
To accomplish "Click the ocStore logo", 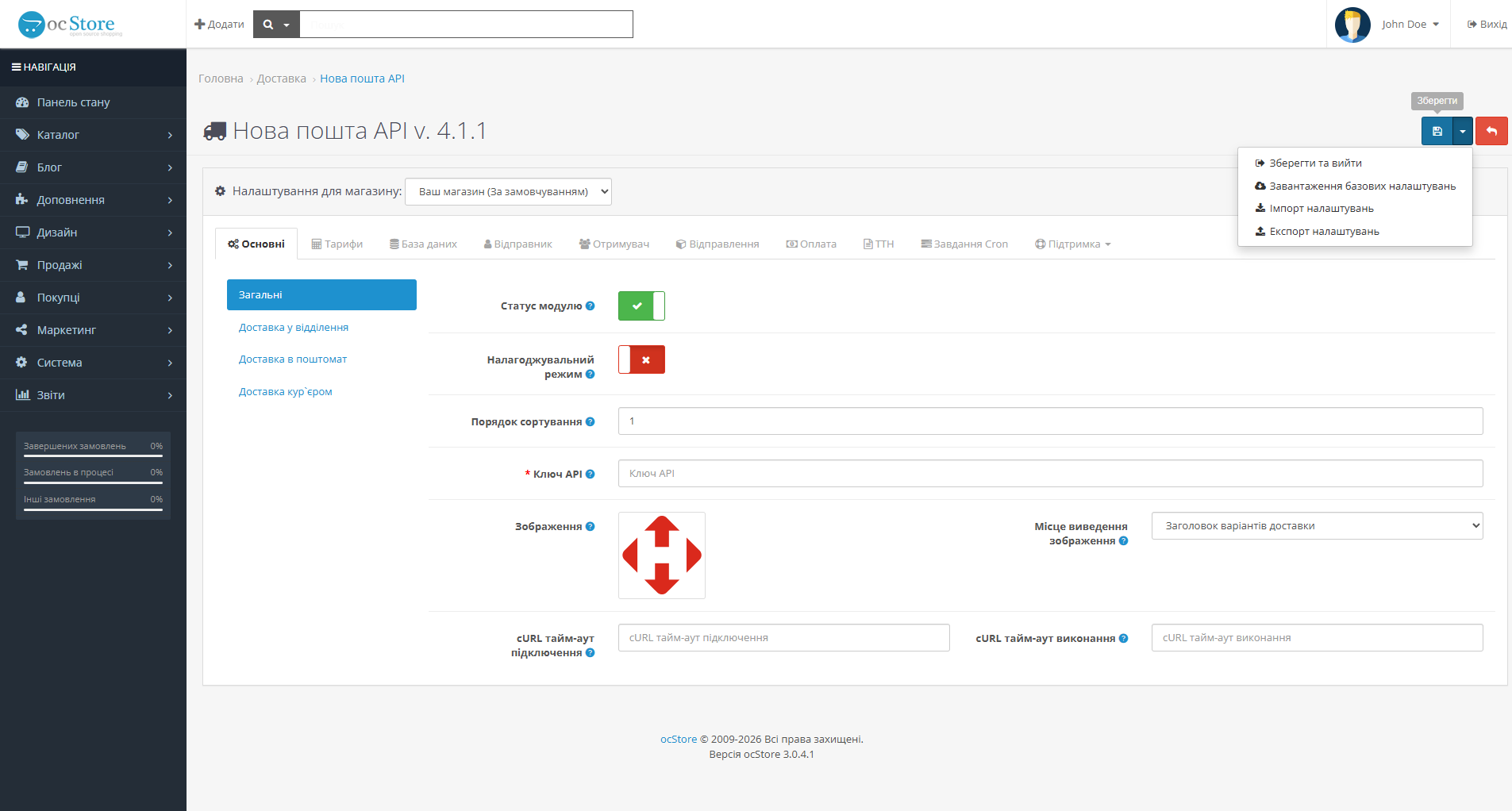I will (x=70, y=25).
